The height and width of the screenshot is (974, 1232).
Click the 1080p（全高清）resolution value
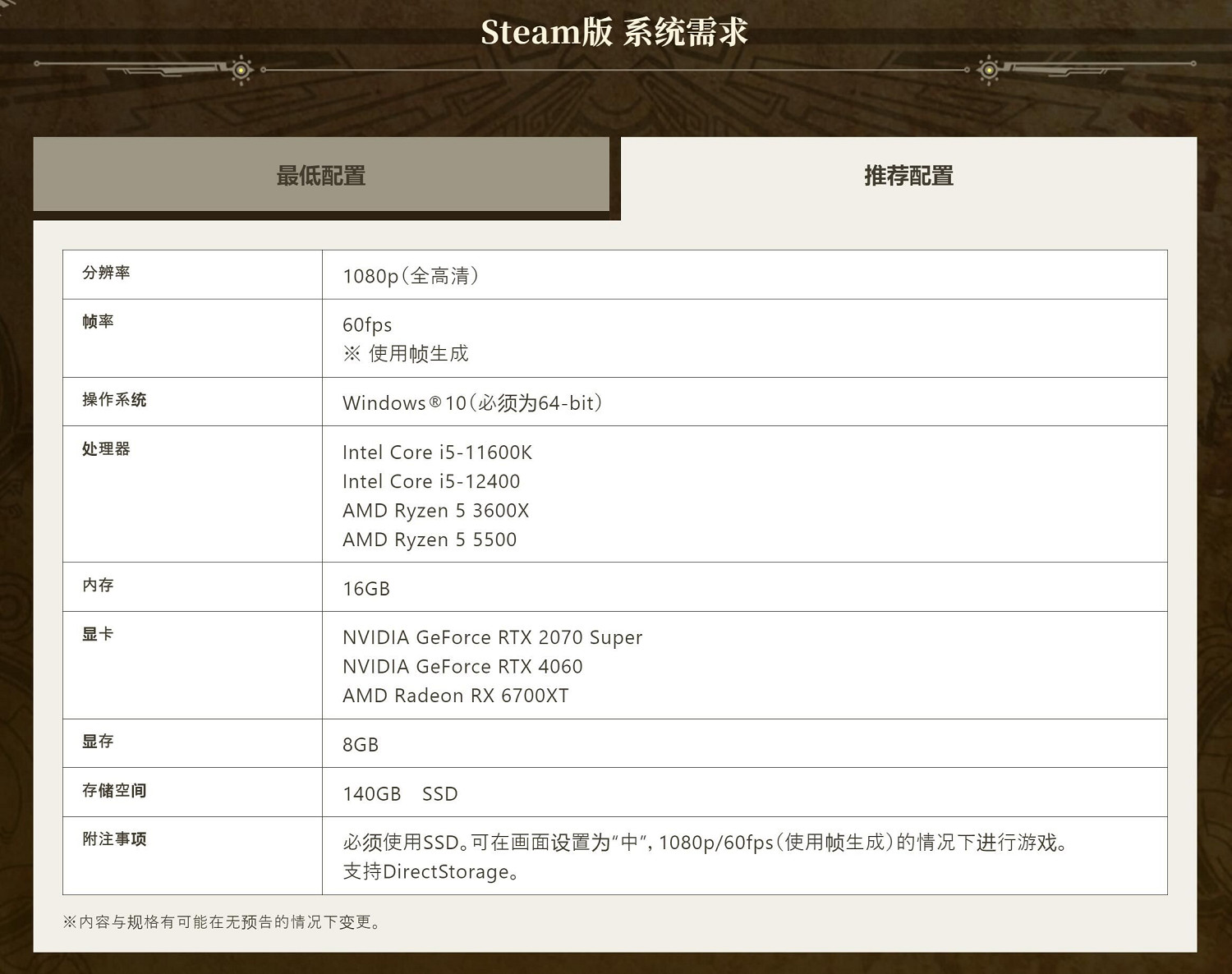(414, 276)
